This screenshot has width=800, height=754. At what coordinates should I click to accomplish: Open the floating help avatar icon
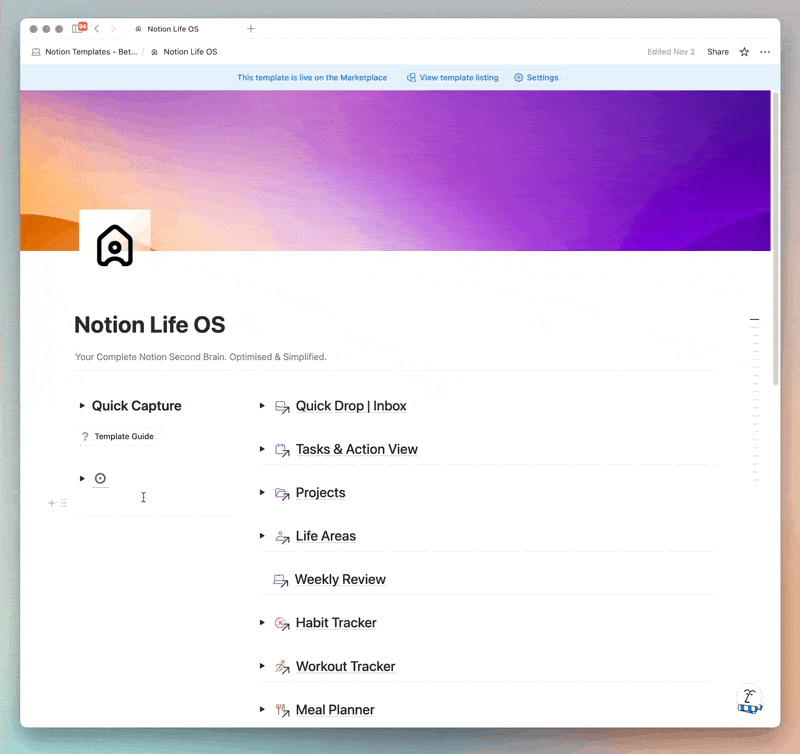pyautogui.click(x=749, y=698)
